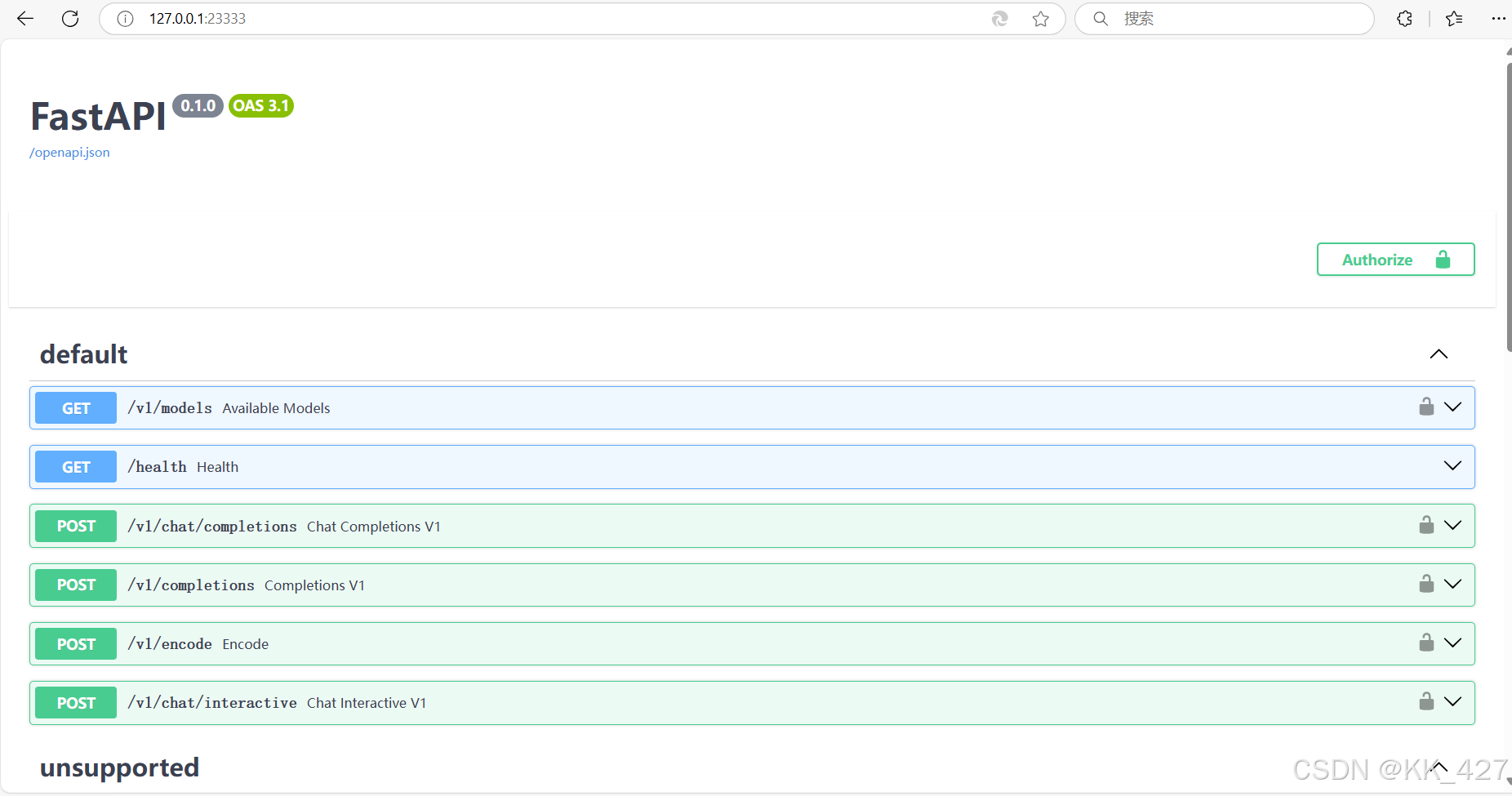The height and width of the screenshot is (796, 1512).
Task: Click lock icon on /v1/completions row
Action: 1426,584
